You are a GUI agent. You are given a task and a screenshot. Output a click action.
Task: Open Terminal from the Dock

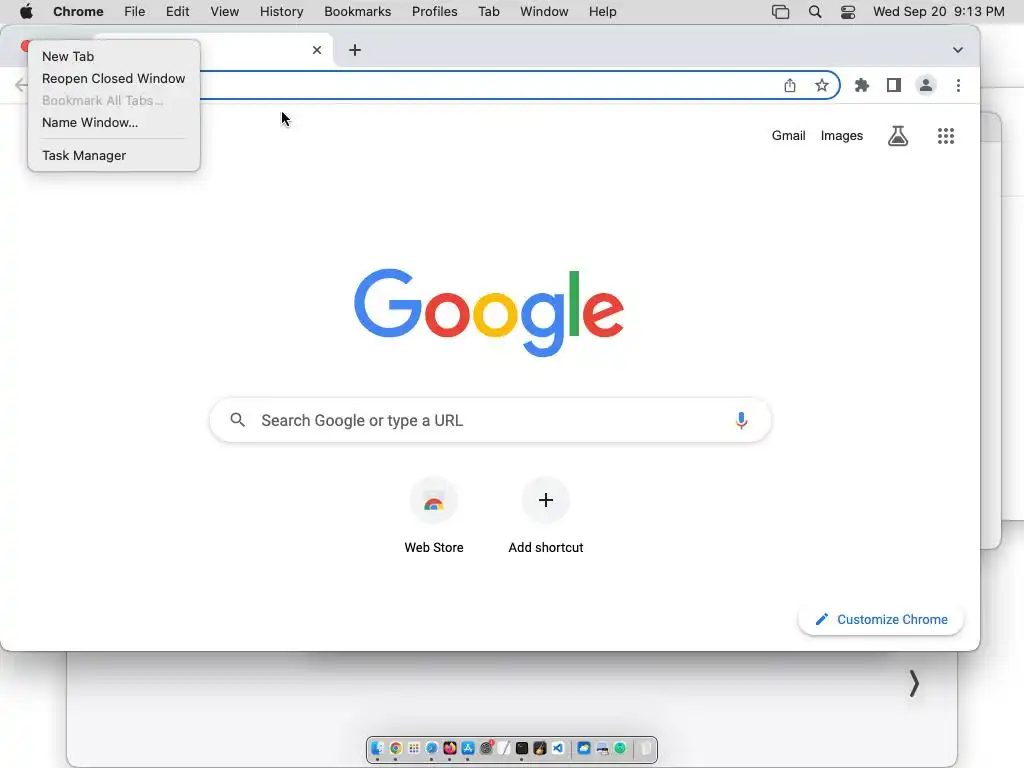tap(522, 748)
